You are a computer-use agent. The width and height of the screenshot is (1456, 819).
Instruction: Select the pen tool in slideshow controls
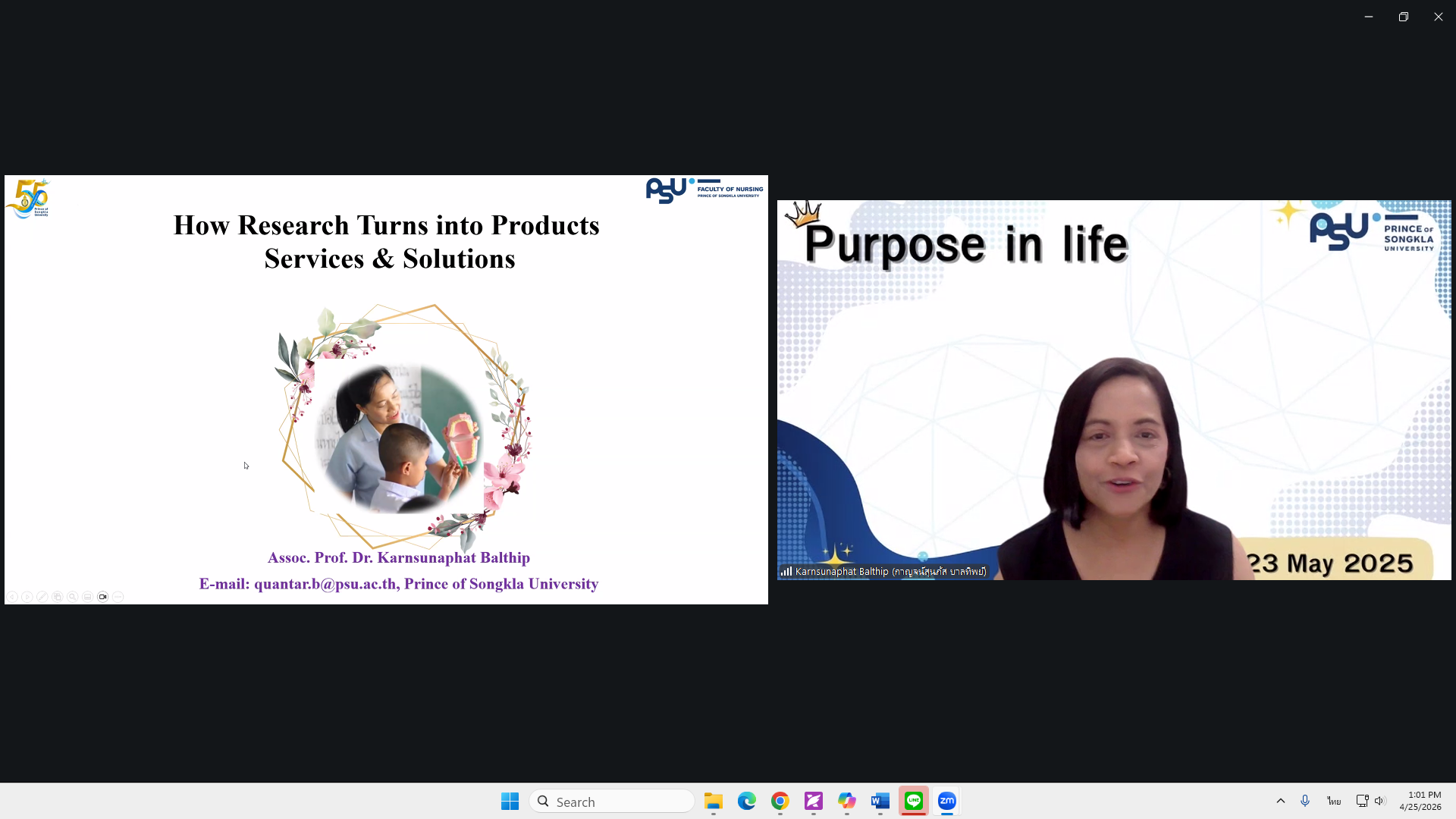(x=42, y=597)
